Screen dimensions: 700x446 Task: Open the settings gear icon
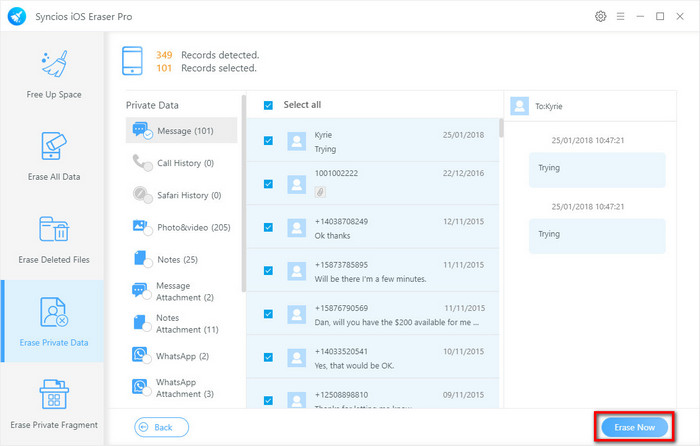click(600, 17)
